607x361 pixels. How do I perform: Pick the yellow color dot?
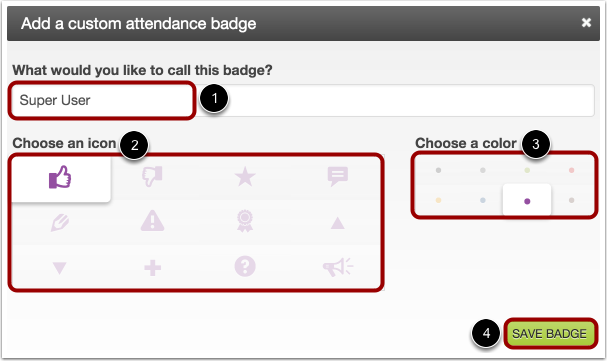438,200
